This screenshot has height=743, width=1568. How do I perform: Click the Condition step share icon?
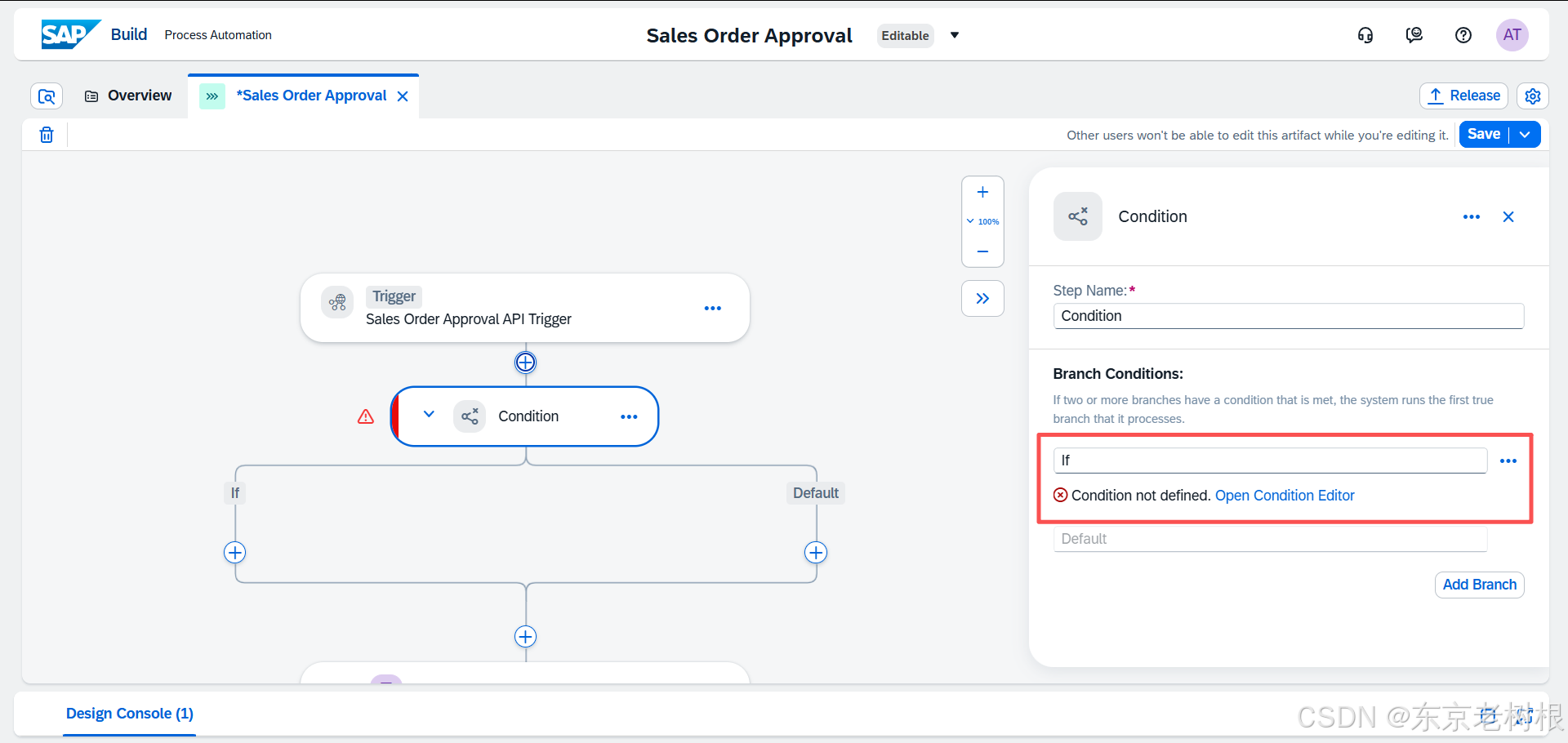click(470, 416)
